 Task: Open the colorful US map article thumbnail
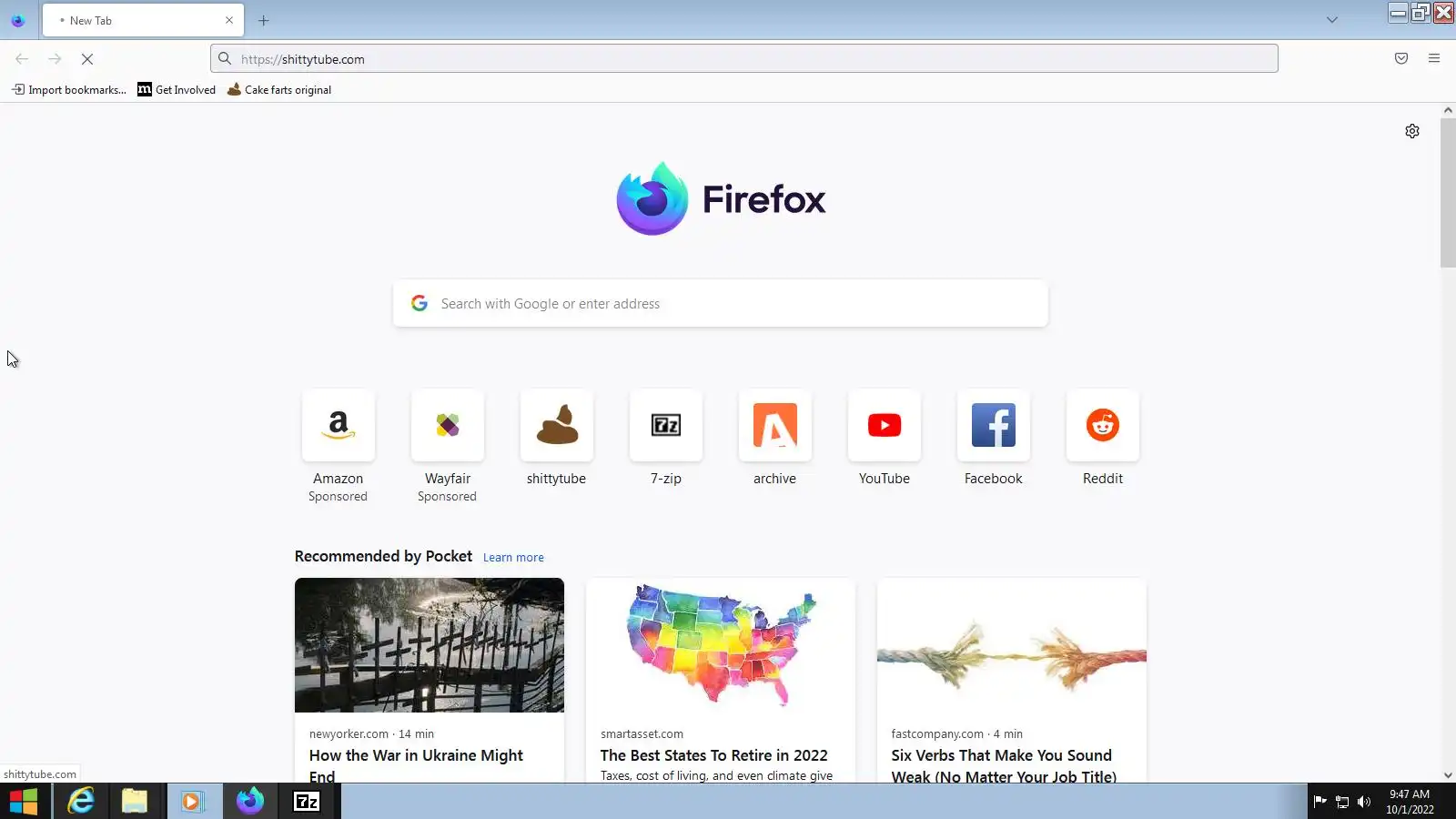[721, 645]
